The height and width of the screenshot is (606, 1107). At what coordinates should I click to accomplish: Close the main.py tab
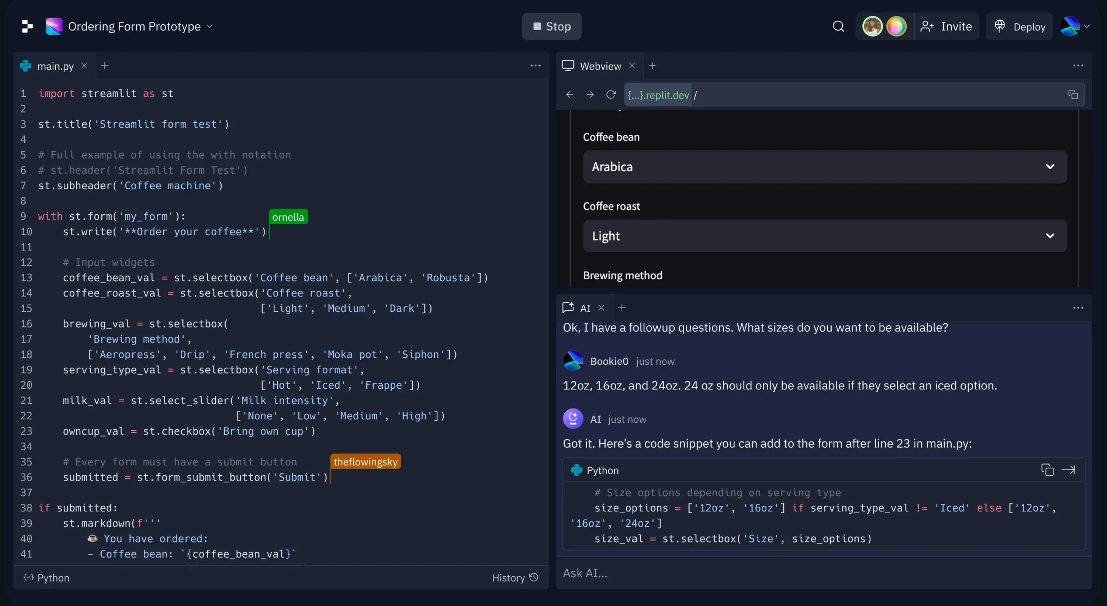[84, 66]
